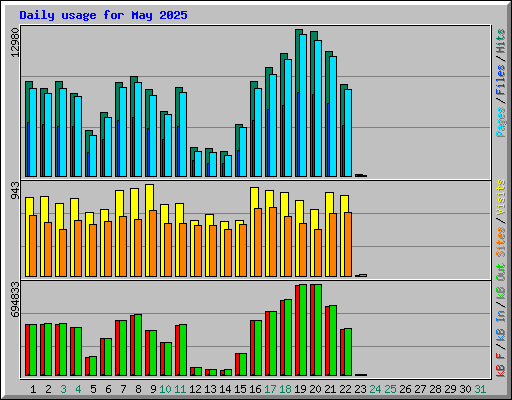Click the 'kB In' legend label
Viewport: 512px width, 400px height.
(x=501, y=327)
